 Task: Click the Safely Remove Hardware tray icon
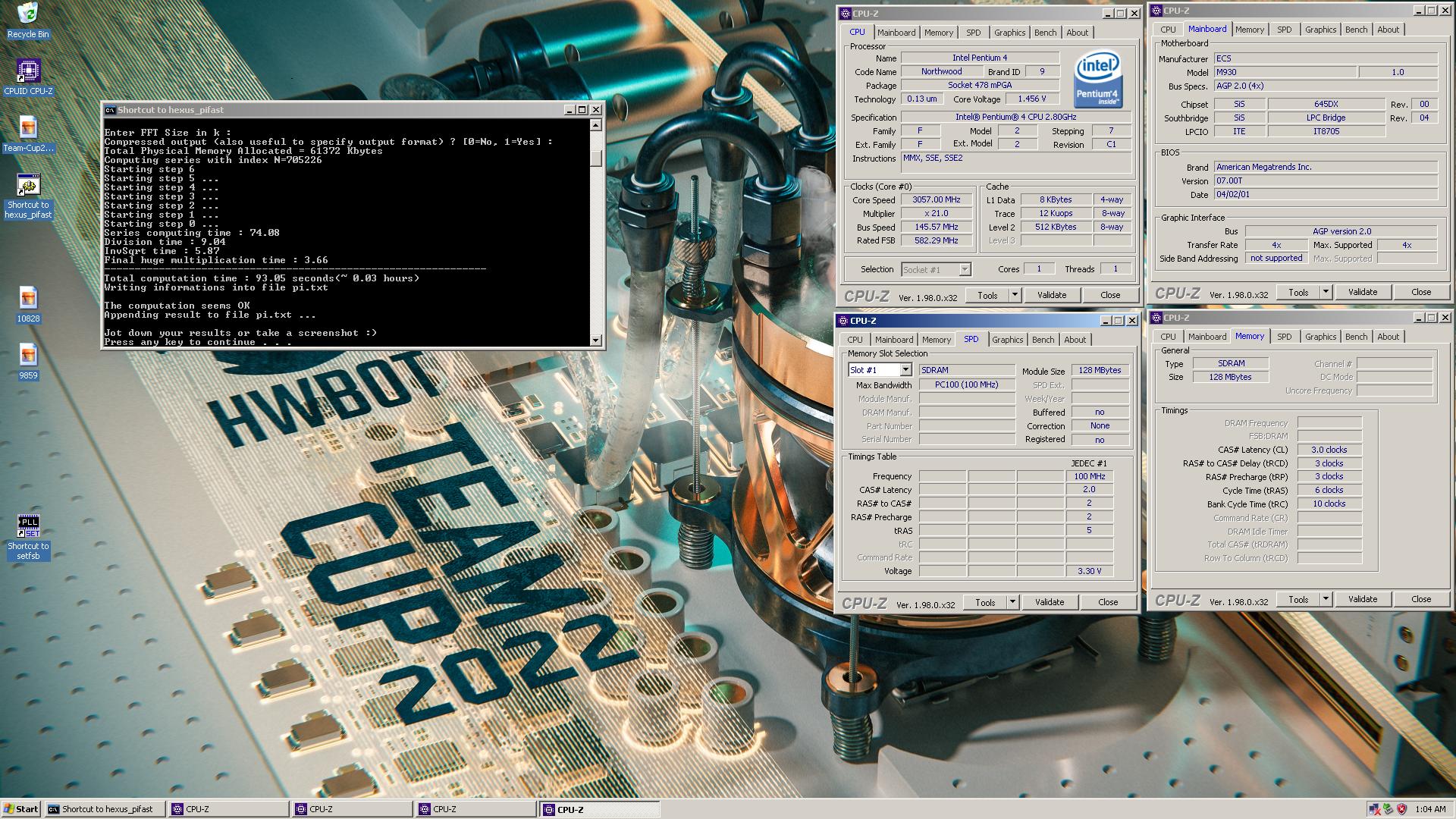coord(1388,809)
